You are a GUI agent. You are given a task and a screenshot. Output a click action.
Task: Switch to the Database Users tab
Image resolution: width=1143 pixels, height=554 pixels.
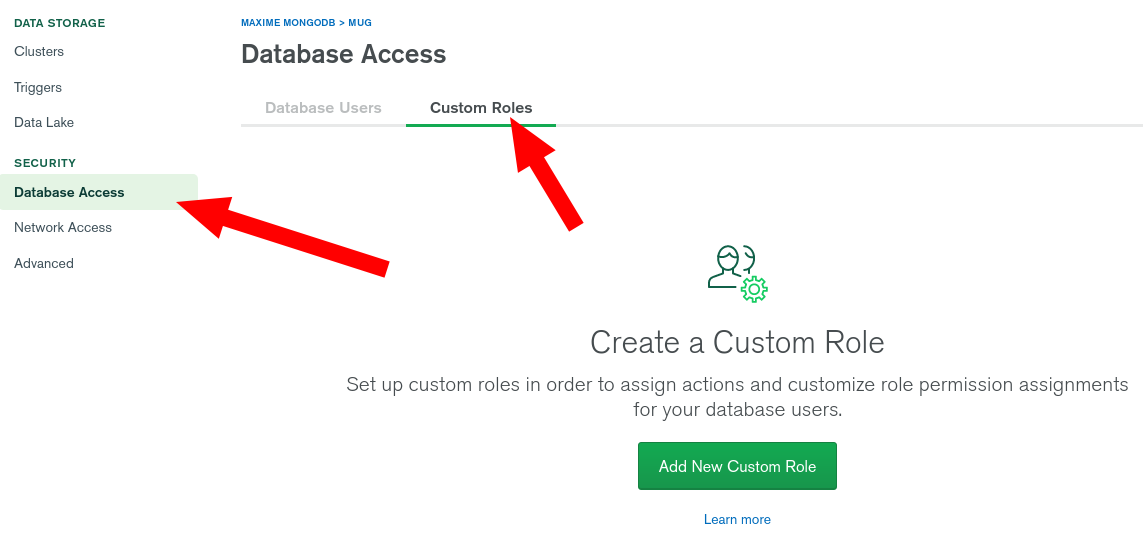[323, 108]
